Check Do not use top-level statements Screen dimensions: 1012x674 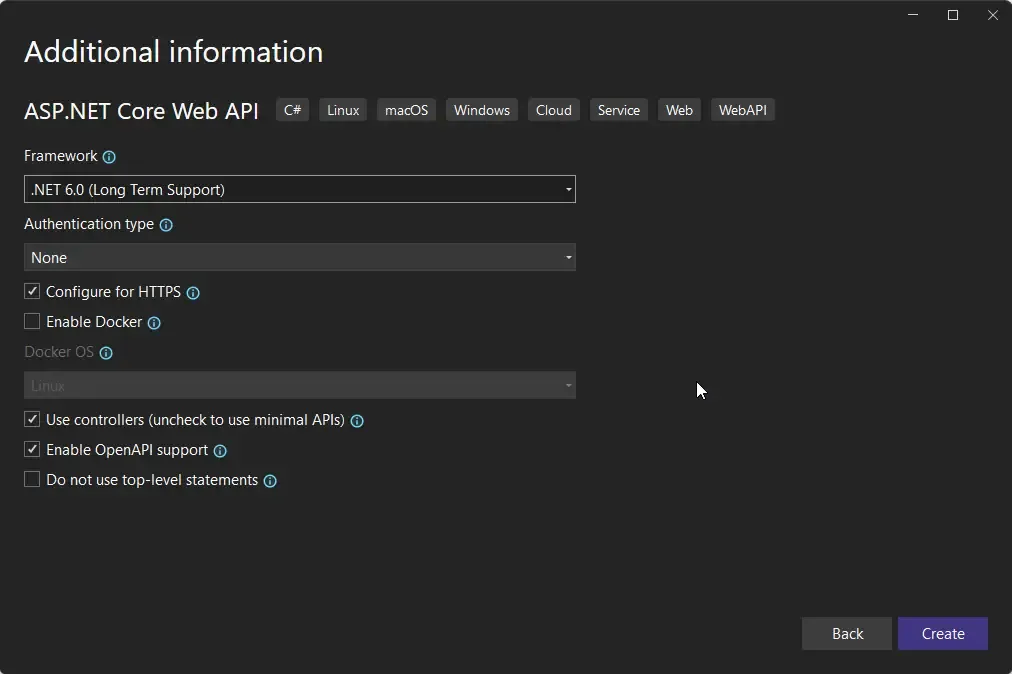point(31,479)
